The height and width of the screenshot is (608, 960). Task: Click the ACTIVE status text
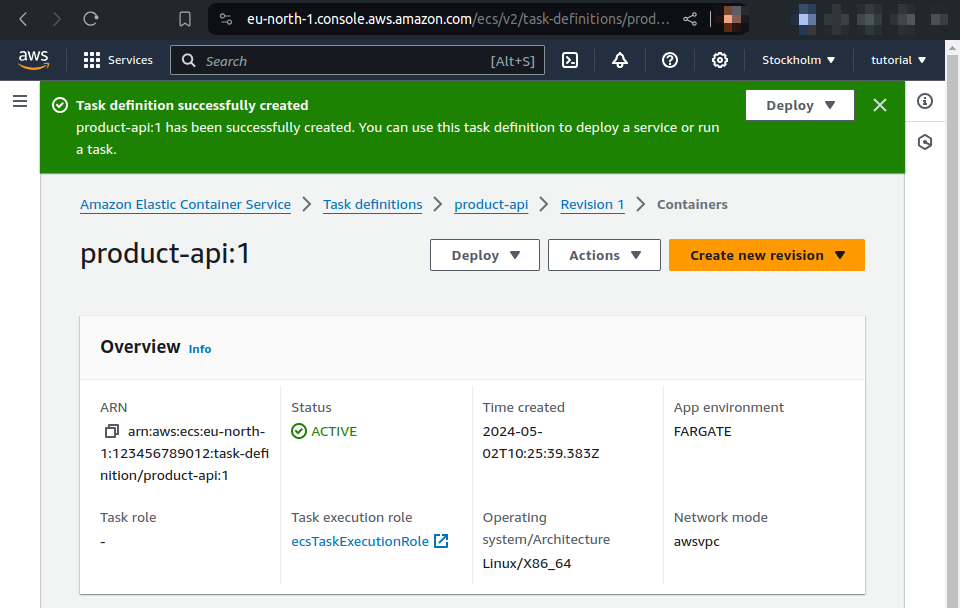pyautogui.click(x=334, y=431)
